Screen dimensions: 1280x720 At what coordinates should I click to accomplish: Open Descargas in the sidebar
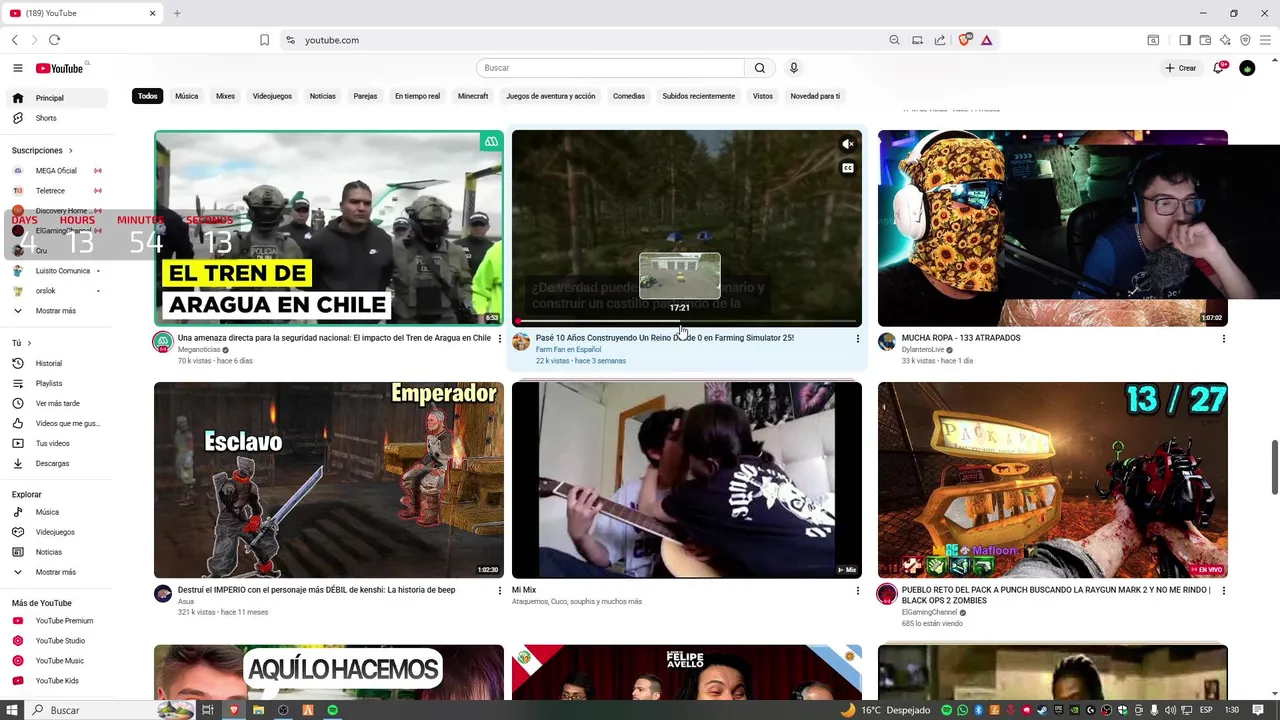tap(56, 463)
